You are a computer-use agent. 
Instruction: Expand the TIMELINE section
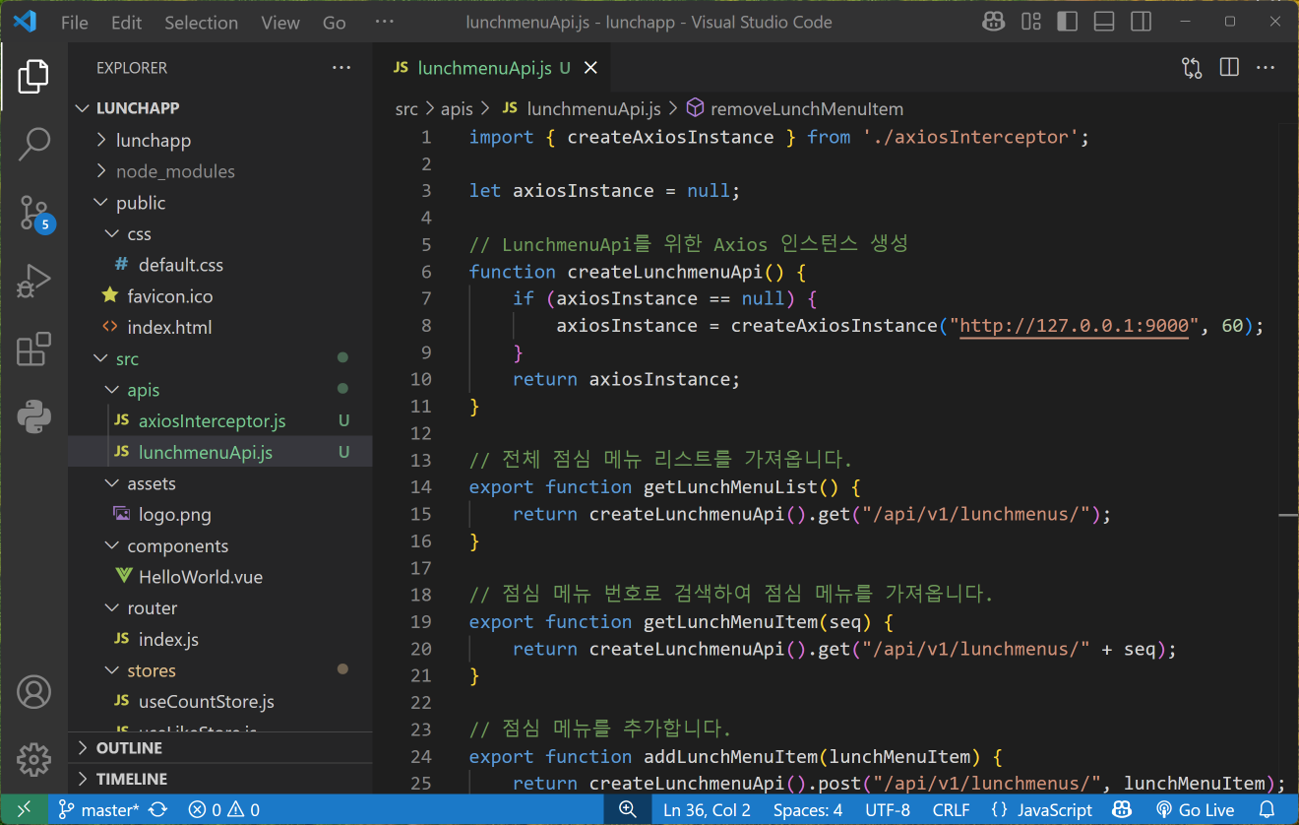pyautogui.click(x=220, y=779)
